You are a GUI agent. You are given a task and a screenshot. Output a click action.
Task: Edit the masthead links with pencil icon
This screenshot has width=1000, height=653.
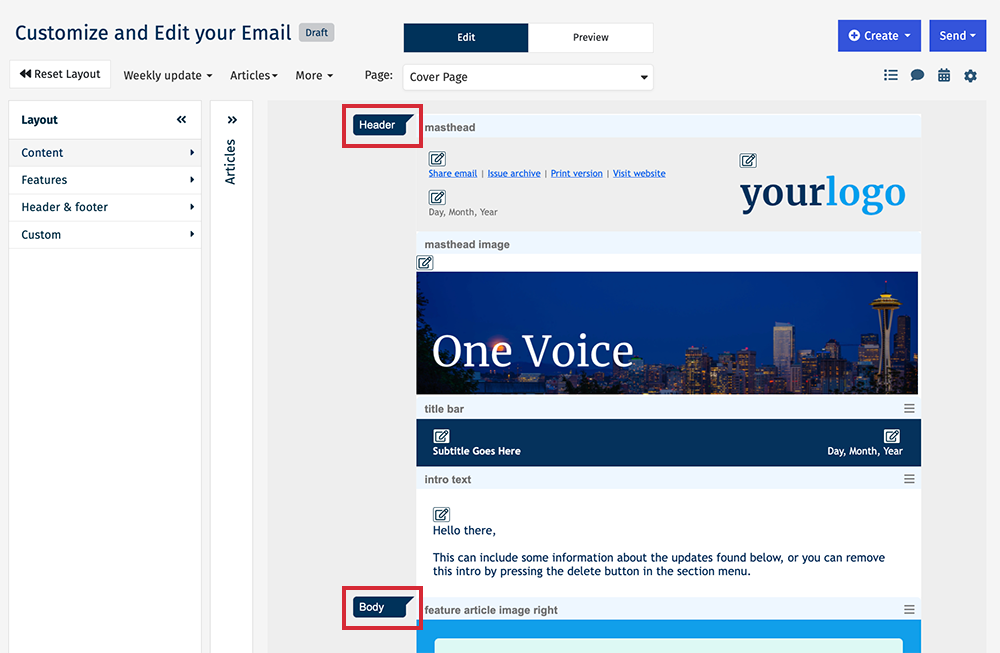coord(437,158)
